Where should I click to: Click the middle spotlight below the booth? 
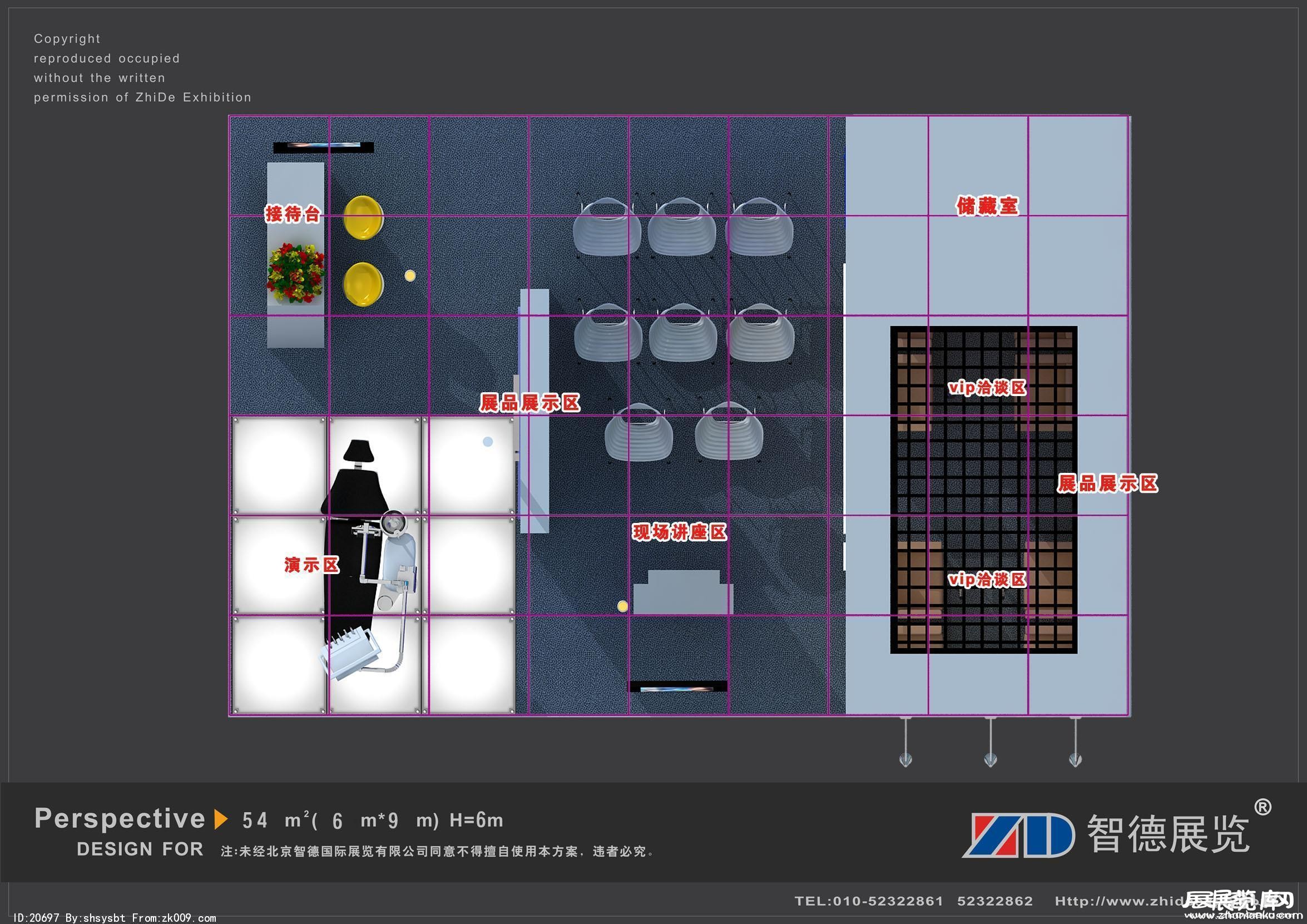(990, 758)
